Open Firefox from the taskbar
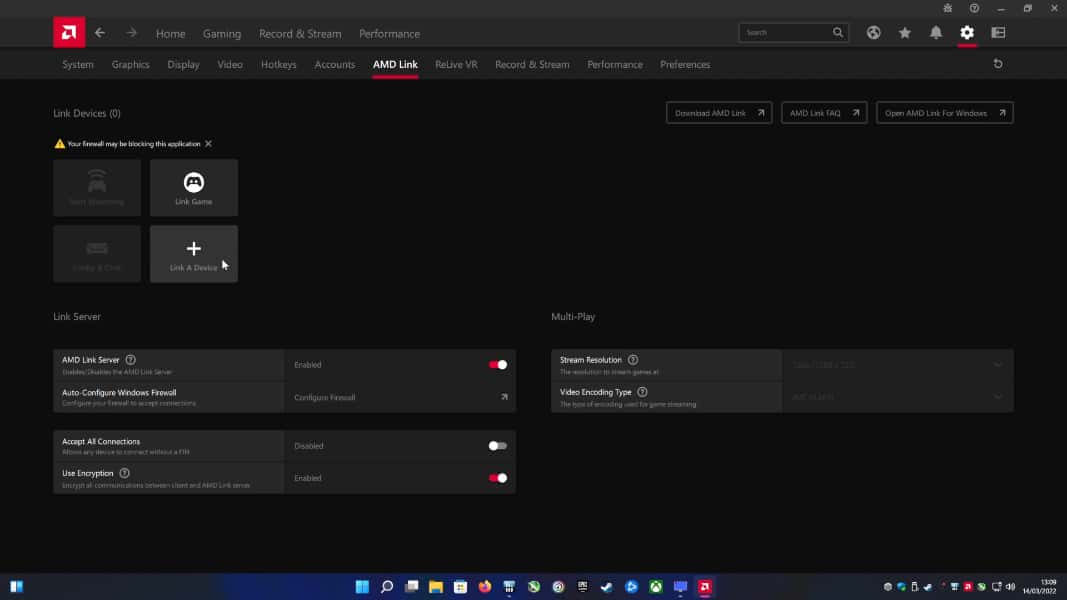This screenshot has height=600, width=1067. [x=485, y=587]
